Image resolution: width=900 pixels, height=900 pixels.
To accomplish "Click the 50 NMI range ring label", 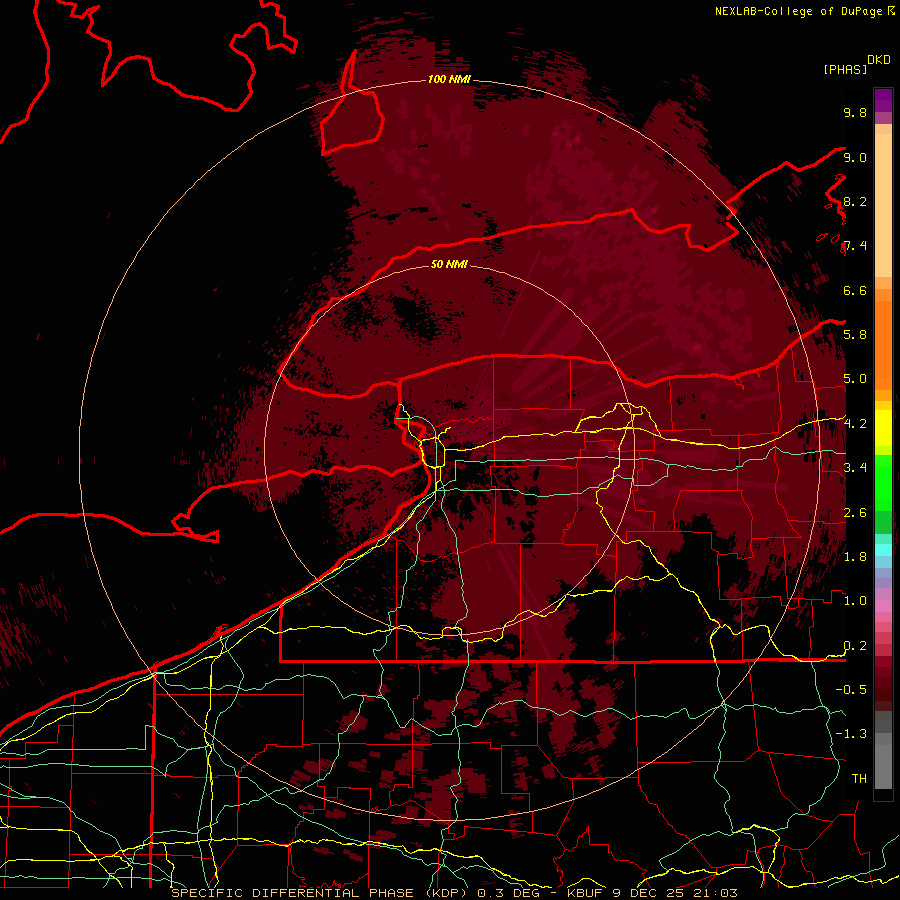I will (449, 264).
